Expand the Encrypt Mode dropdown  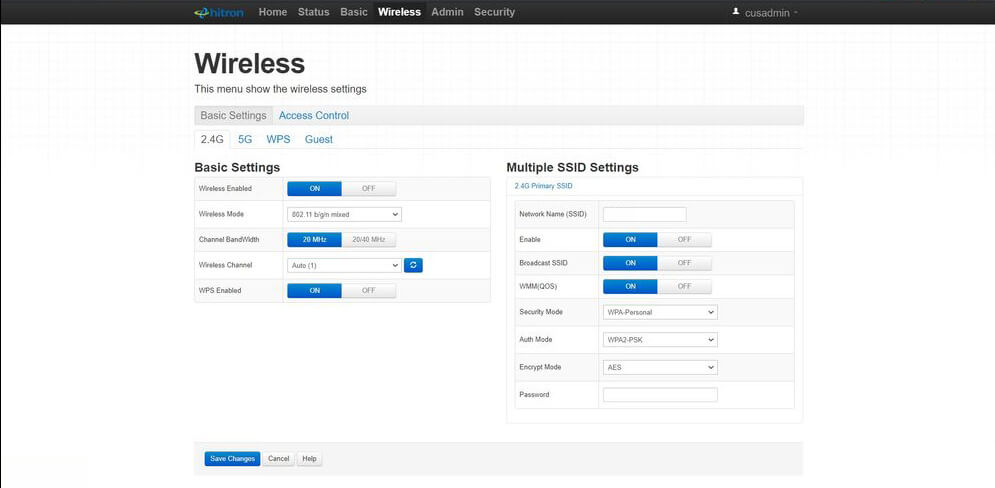tap(660, 367)
